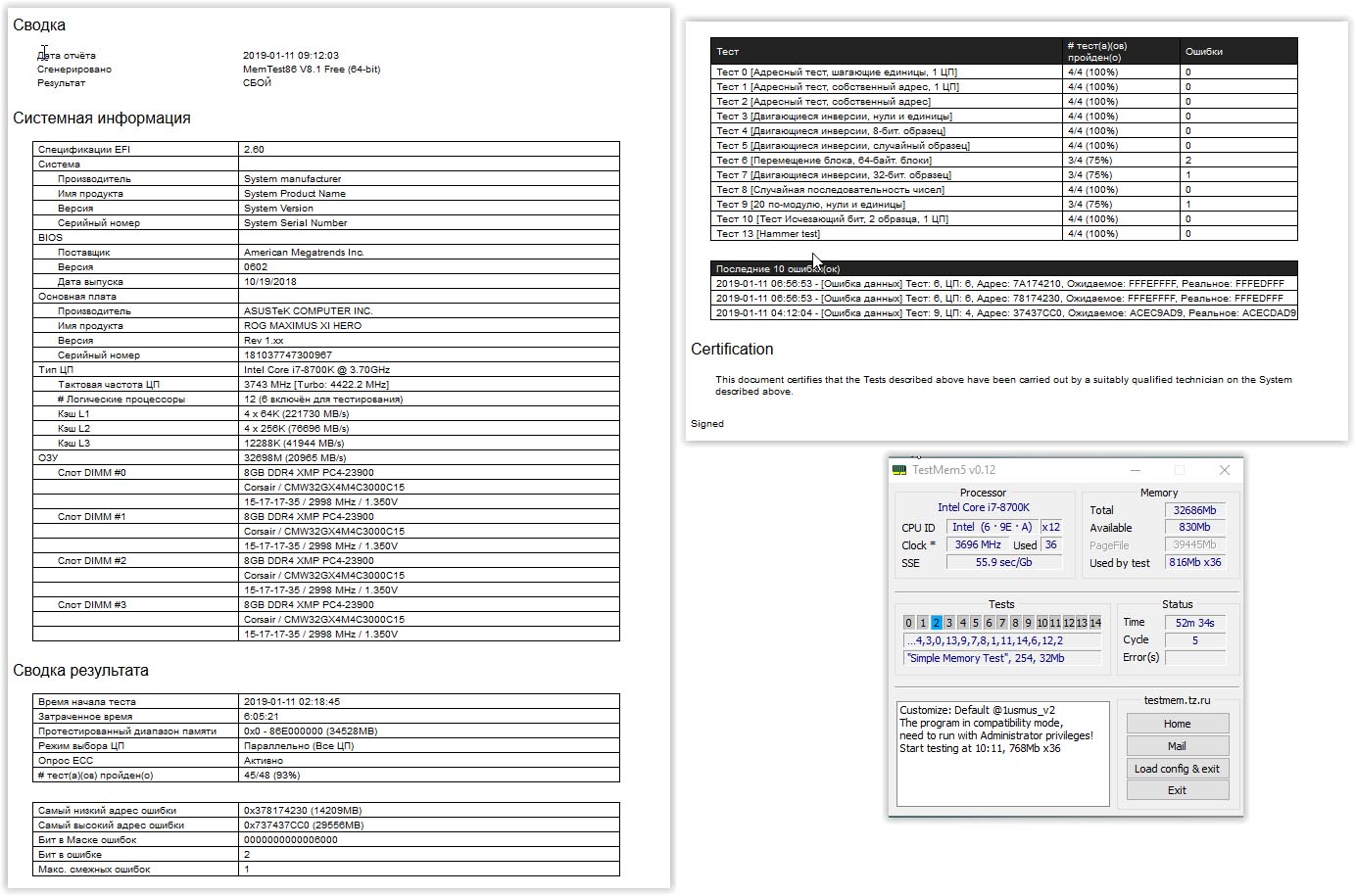Select test box 9 in Tests panel

[1029, 623]
